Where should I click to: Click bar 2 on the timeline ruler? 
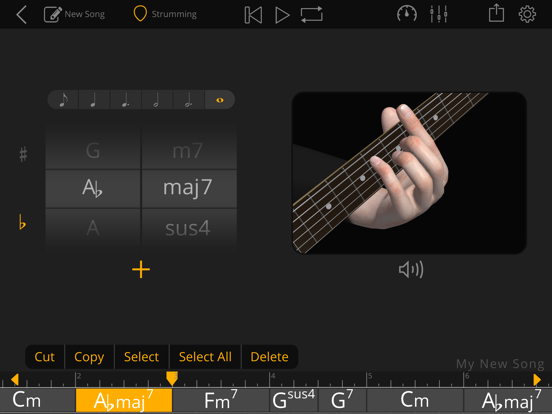pyautogui.click(x=79, y=376)
